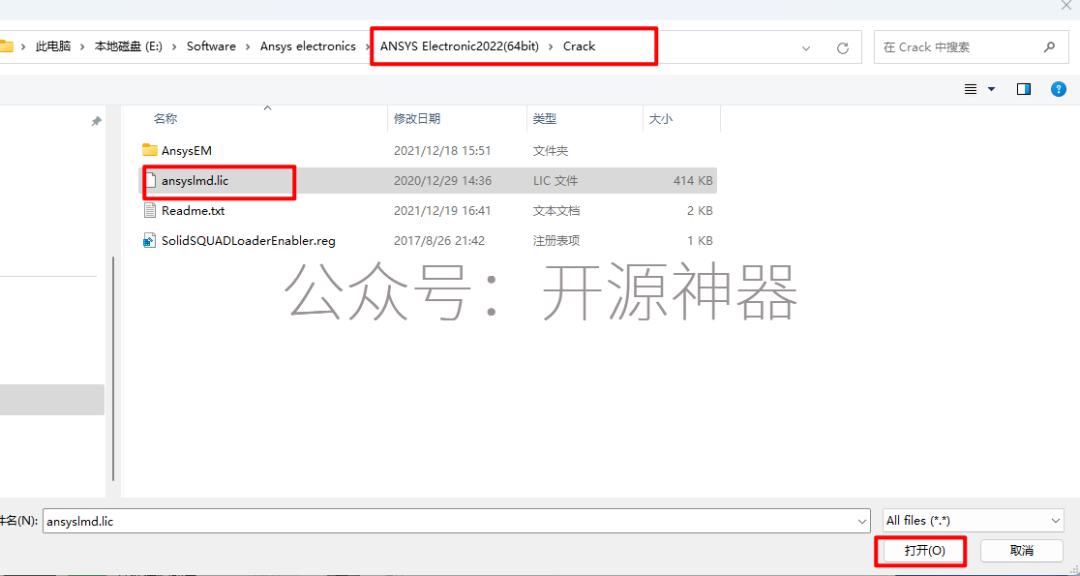Click the 文件夹 type cell
This screenshot has height=576, width=1080.
coord(550,150)
